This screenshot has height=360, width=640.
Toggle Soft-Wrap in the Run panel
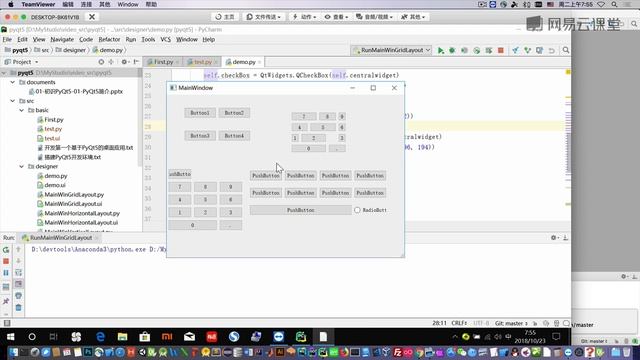point(18,272)
